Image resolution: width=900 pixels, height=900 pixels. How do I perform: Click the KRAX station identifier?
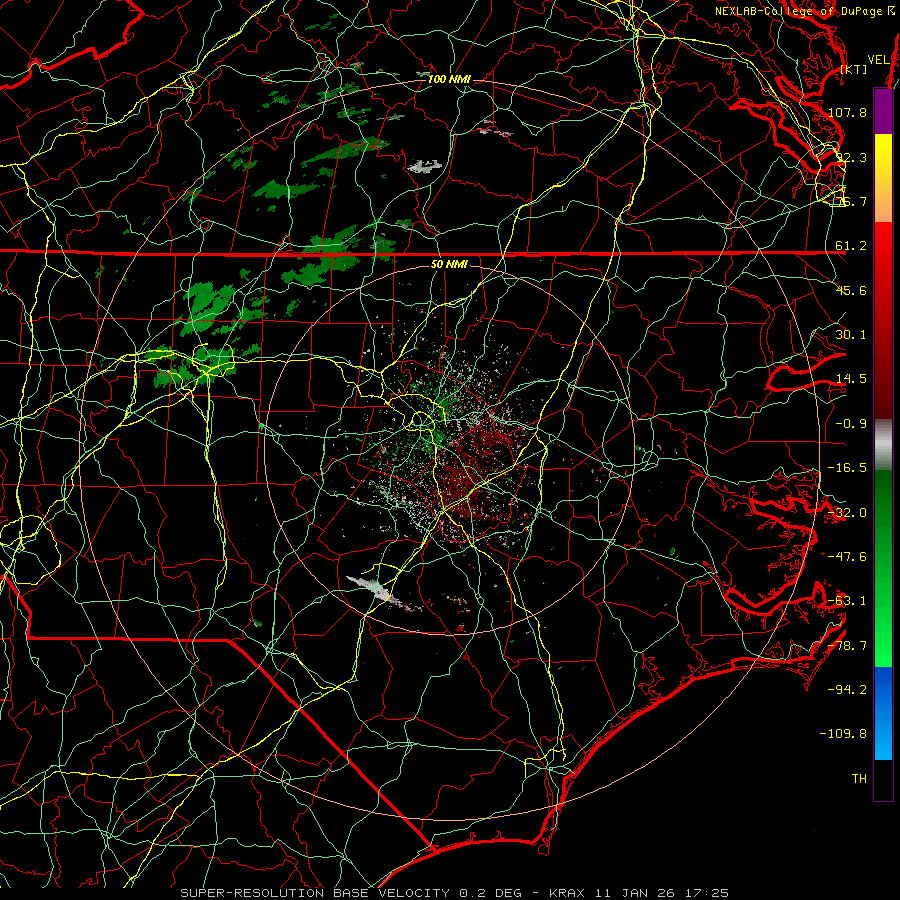tap(565, 893)
